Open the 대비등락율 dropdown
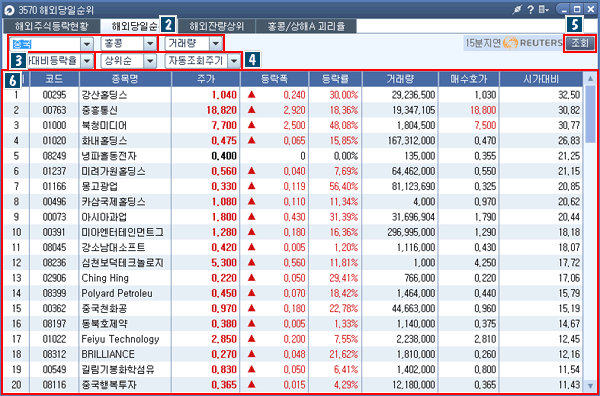Viewport: 600px width, 396px height. (x=87, y=60)
